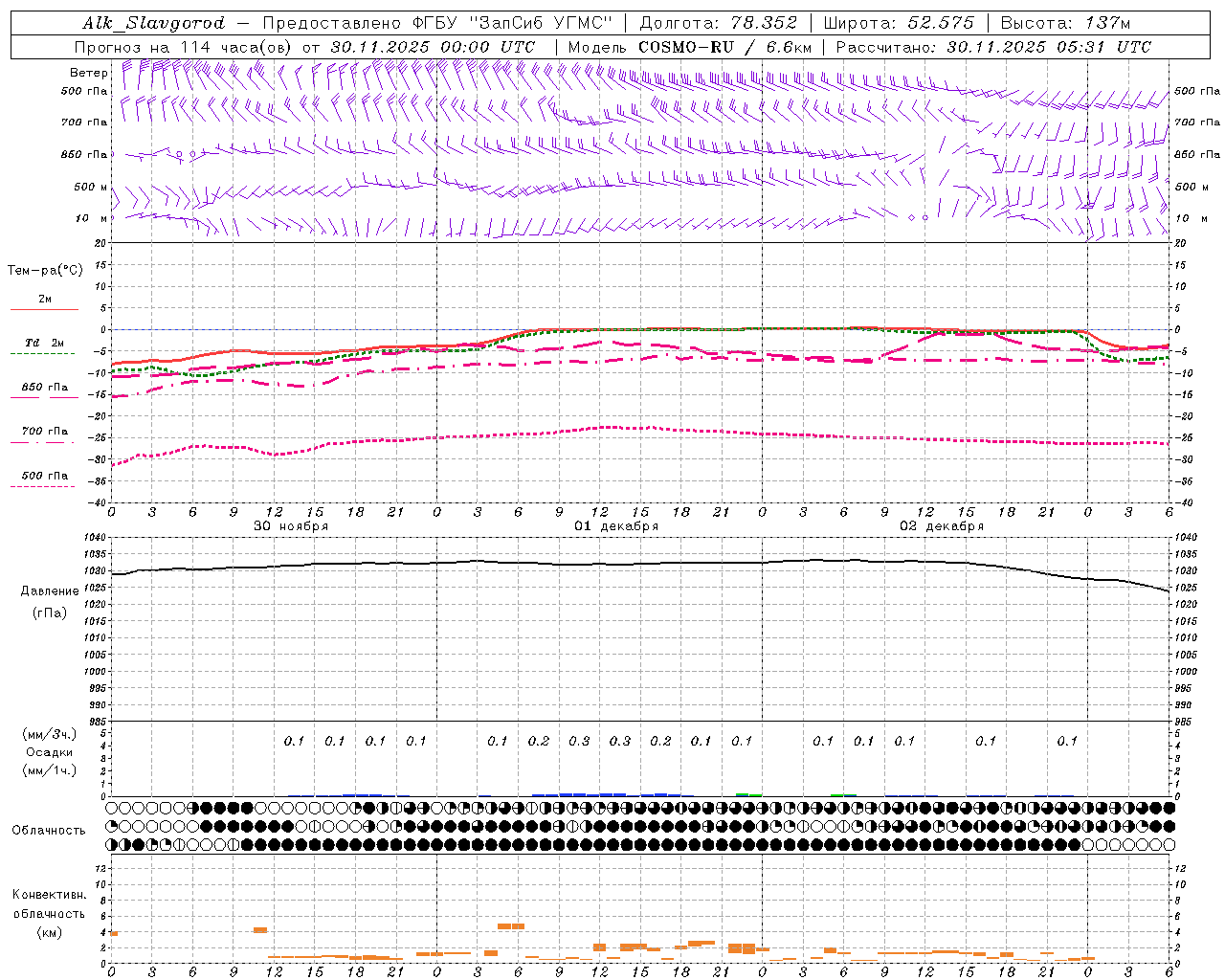Screen dimensions: 1225x980
Task: Click the "(км)" convective cloud unit label
Action: coord(50,932)
